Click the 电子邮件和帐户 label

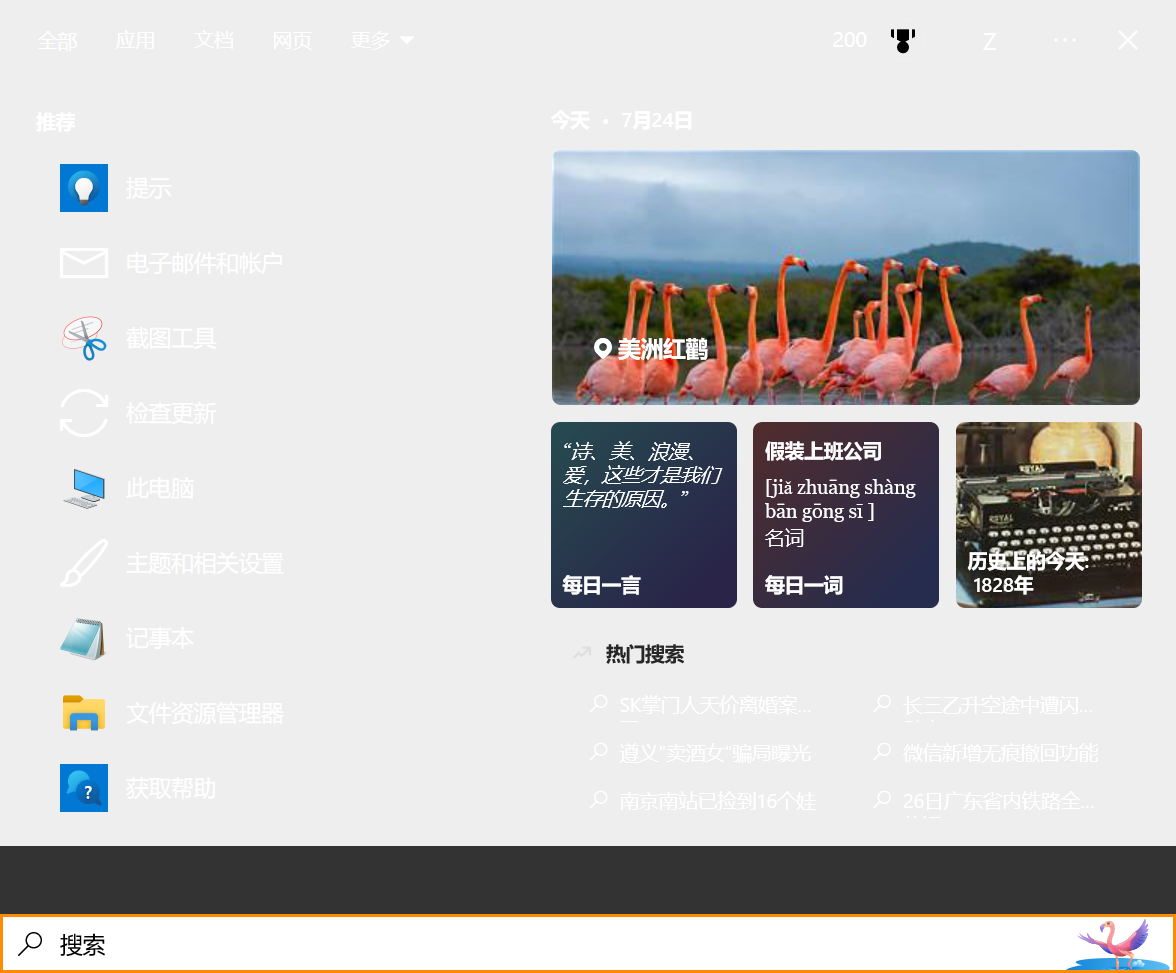tap(205, 263)
